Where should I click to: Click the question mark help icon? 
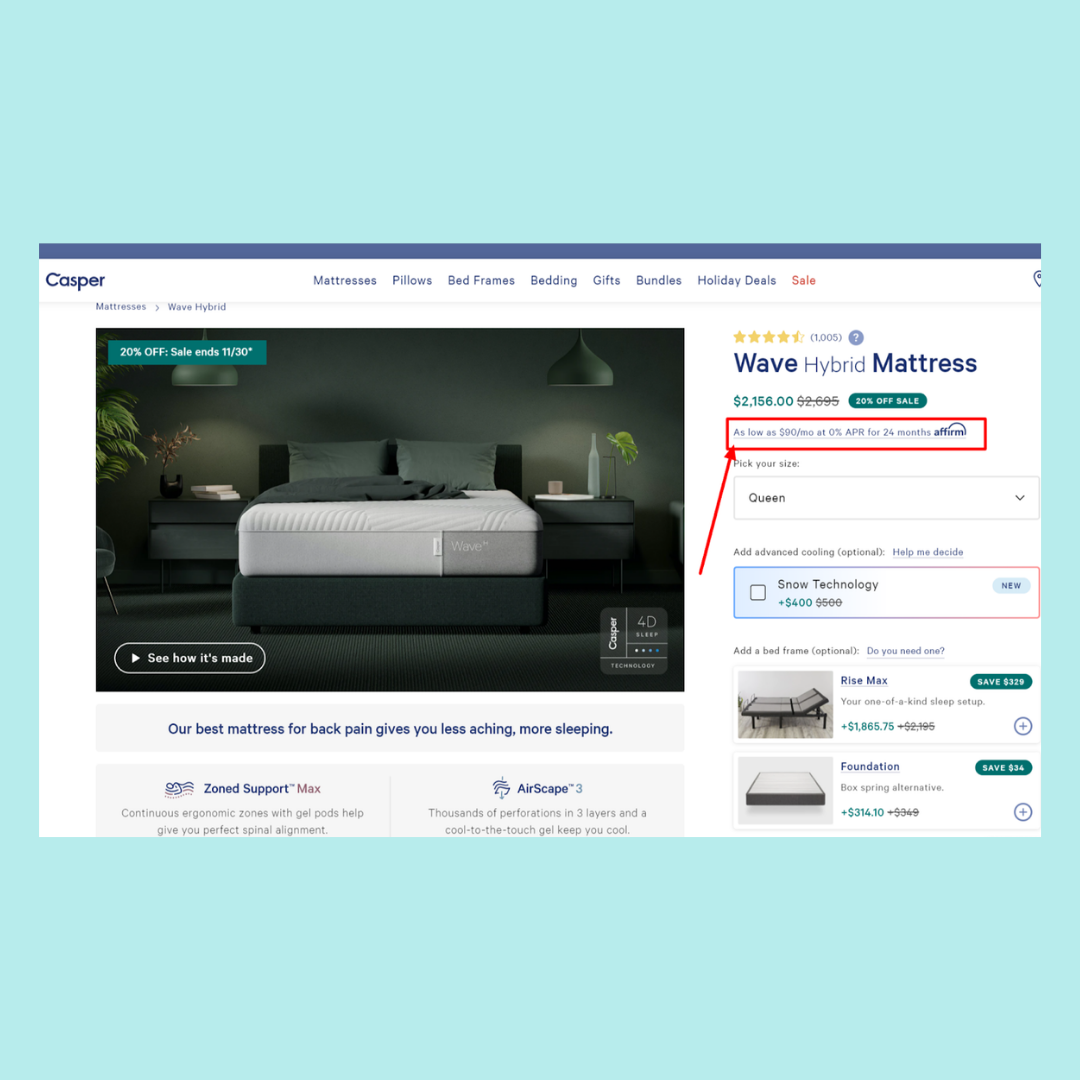click(855, 338)
